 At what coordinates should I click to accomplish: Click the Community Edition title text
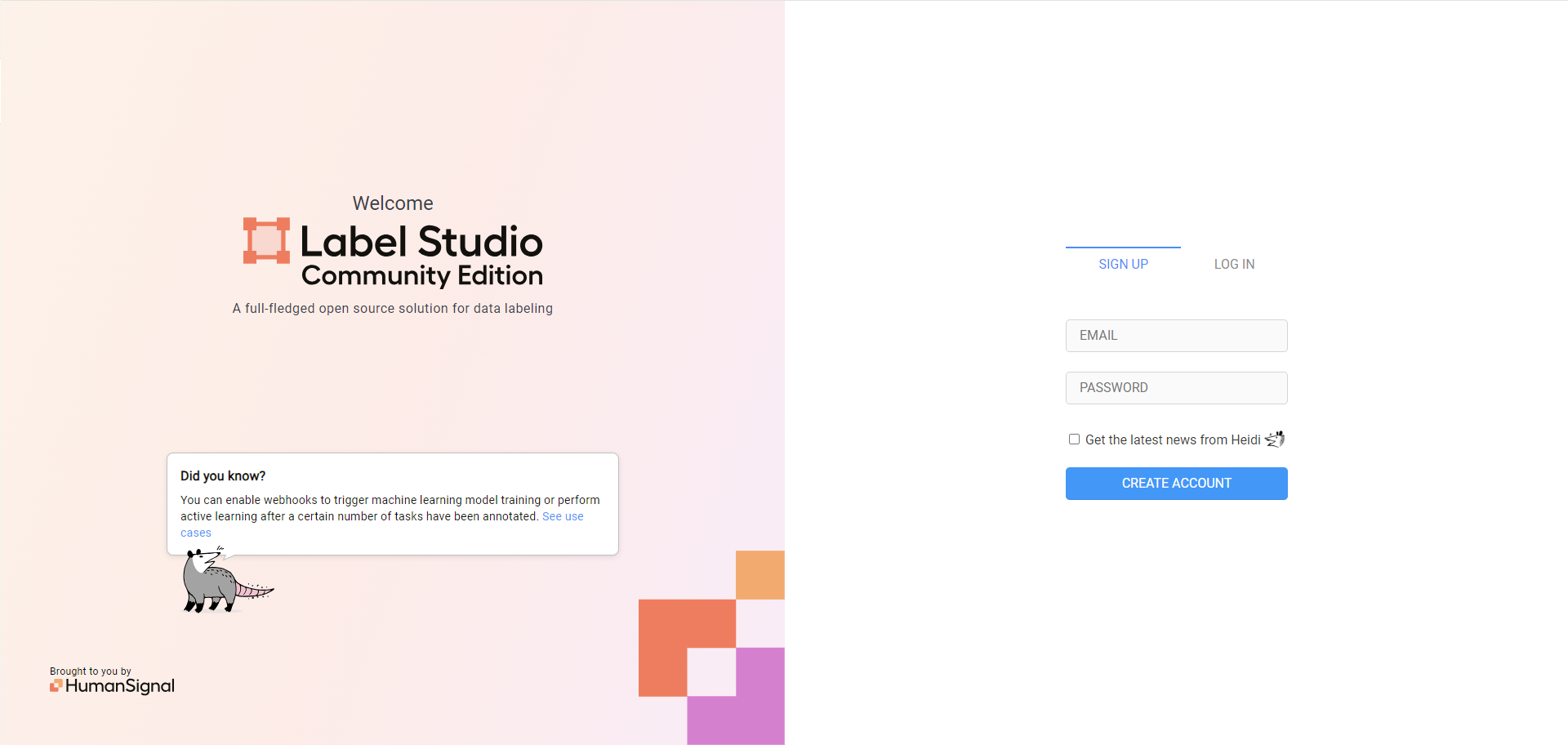tap(422, 276)
